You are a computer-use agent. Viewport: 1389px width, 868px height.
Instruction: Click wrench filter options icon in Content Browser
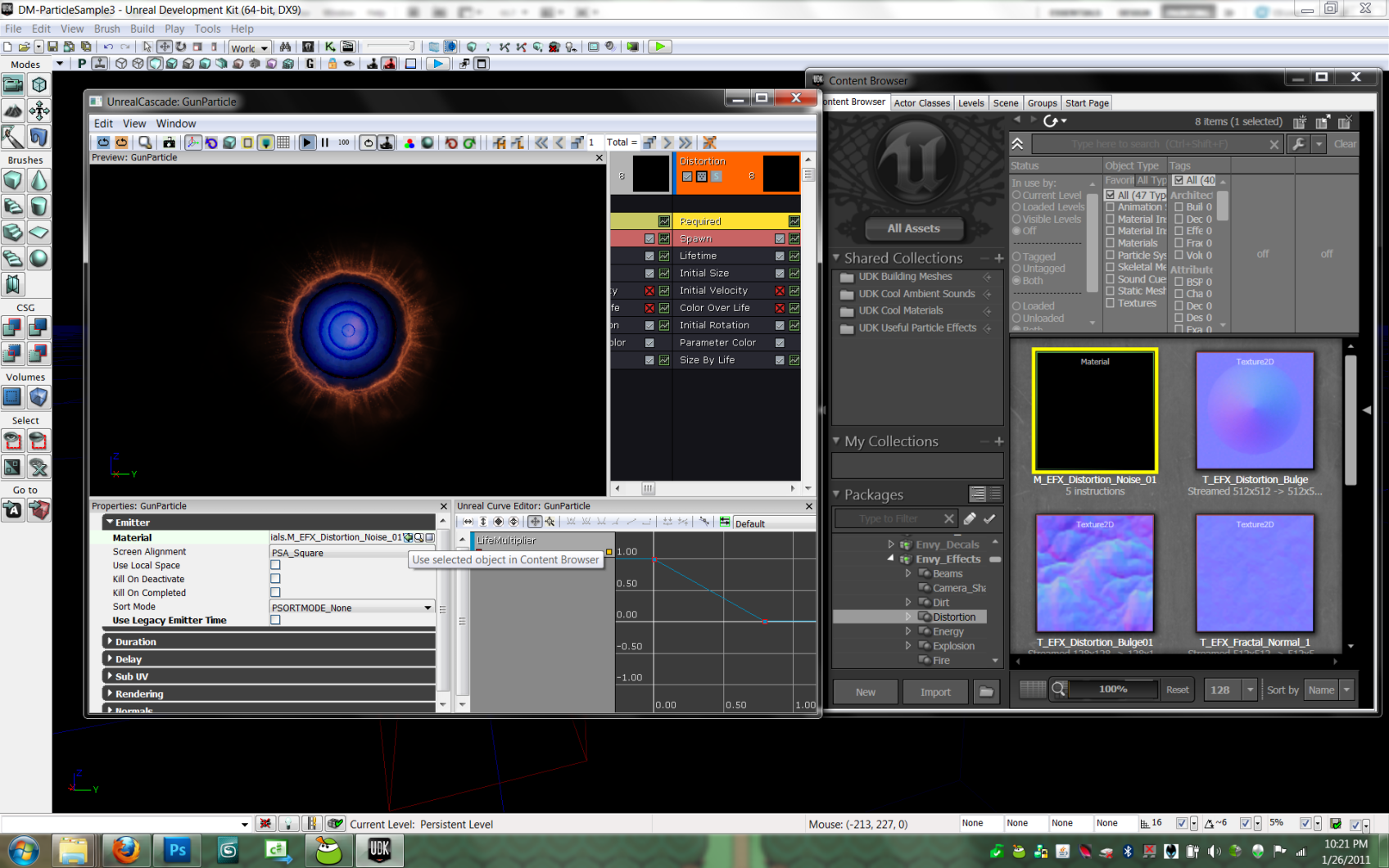pyautogui.click(x=1298, y=144)
